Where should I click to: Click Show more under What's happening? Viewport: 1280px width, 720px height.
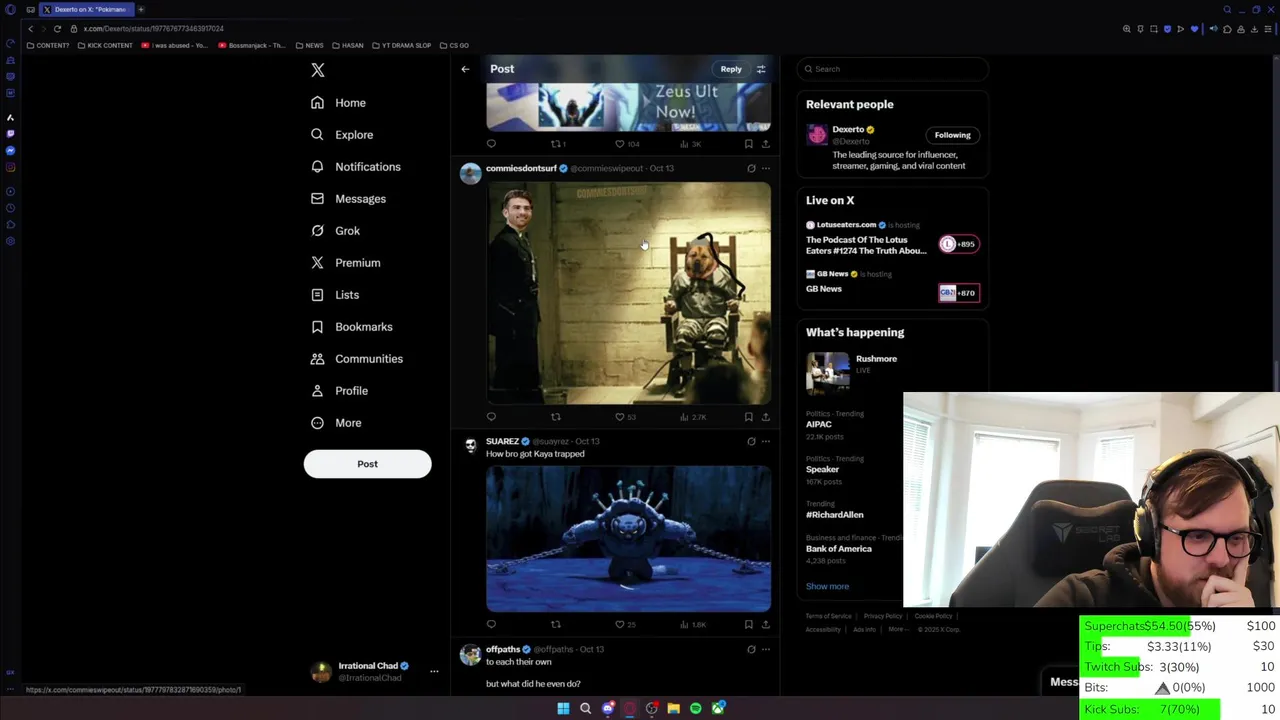click(827, 587)
